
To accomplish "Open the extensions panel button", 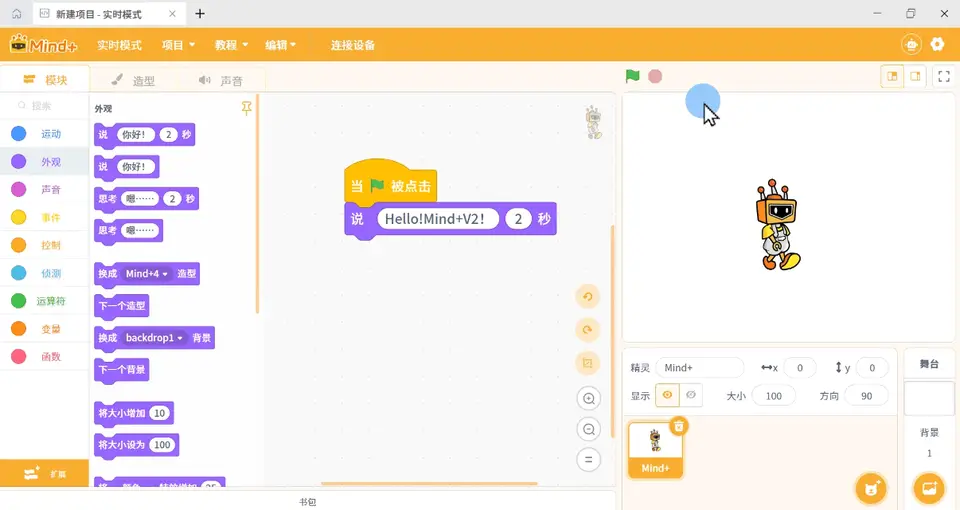I will coord(44,473).
